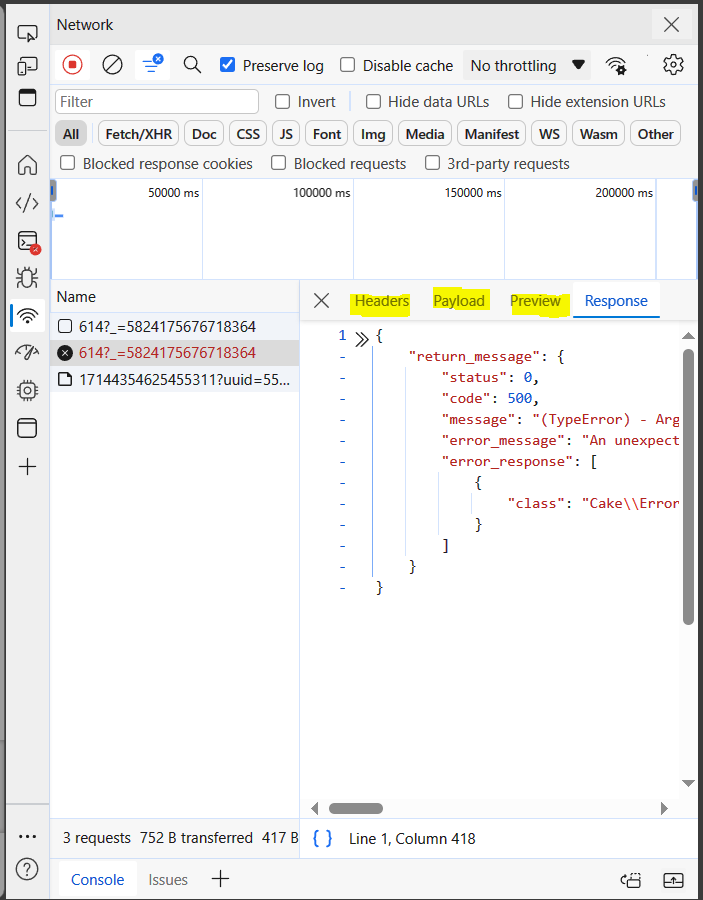Open the Memory chip tool
The image size is (703, 900).
tap(27, 391)
